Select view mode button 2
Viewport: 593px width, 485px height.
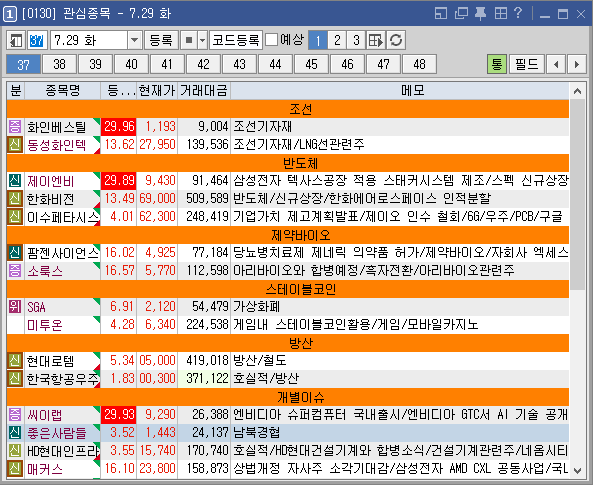(337, 40)
